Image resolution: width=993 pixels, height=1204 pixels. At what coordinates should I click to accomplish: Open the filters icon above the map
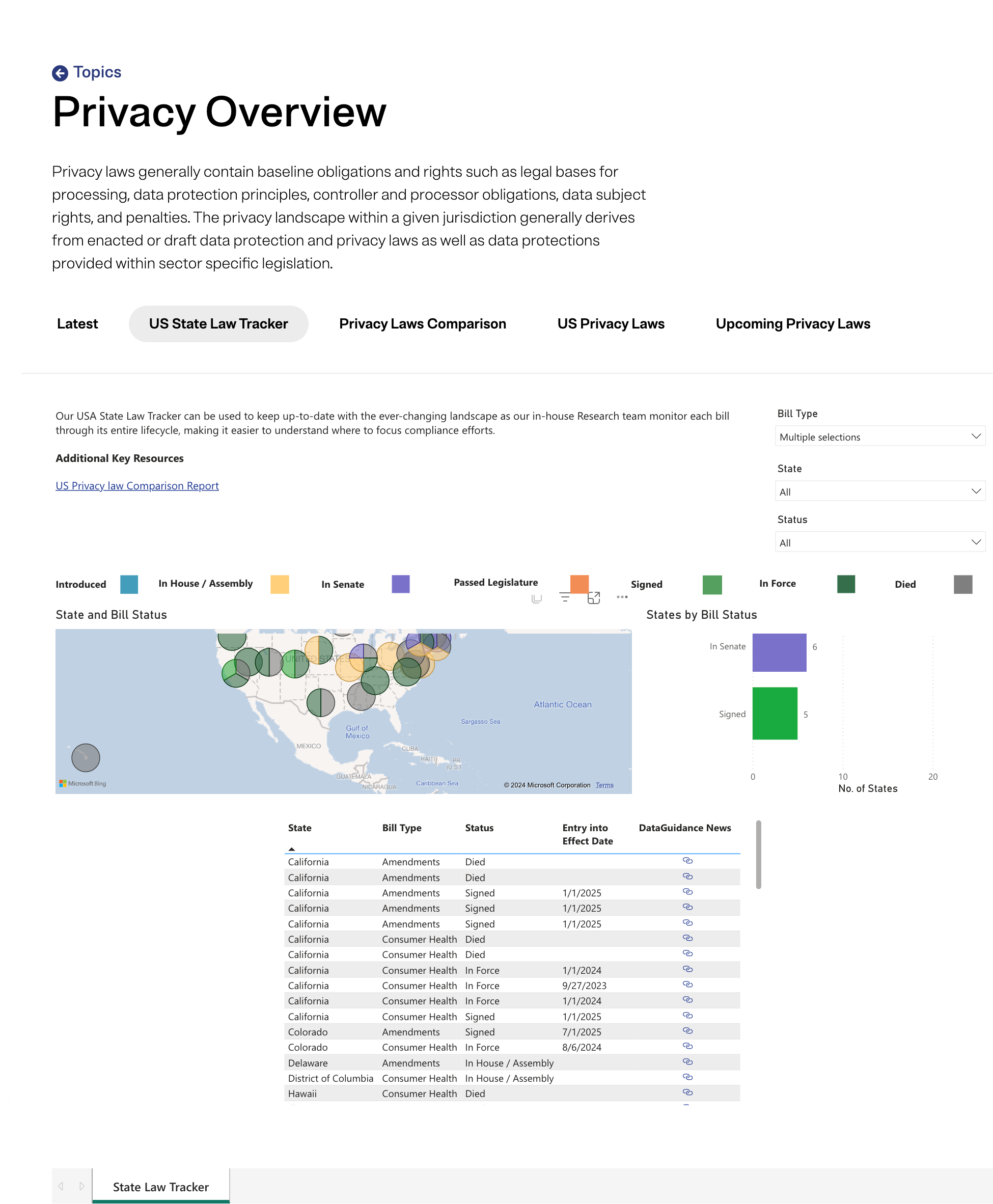(565, 597)
